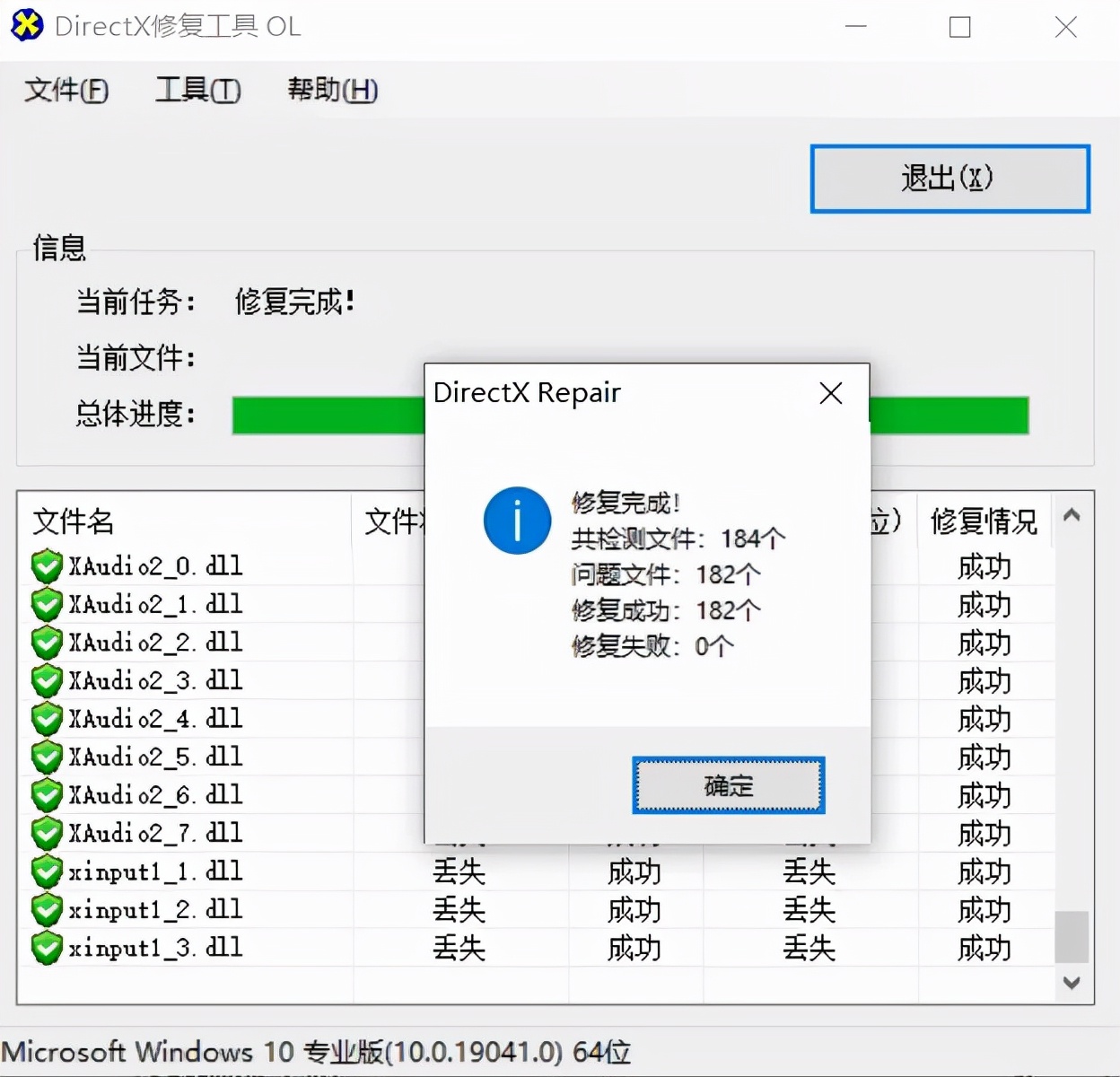Click the green shield icon beside XAudio2_0.dll

click(46, 565)
